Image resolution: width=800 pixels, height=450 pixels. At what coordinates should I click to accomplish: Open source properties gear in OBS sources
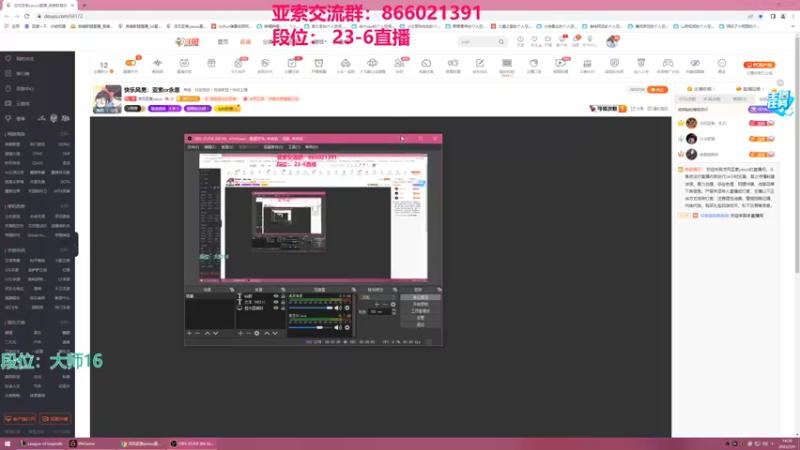(x=257, y=333)
